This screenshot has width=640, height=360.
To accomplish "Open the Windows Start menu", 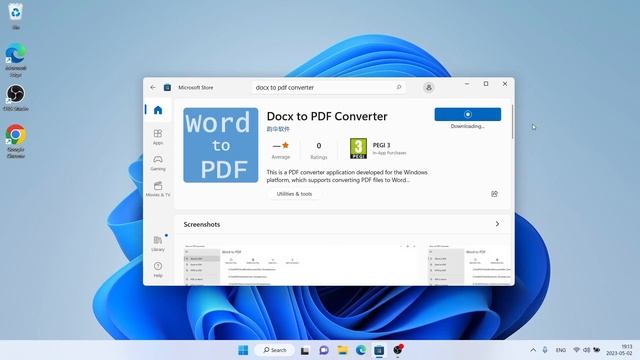I will click(x=243, y=350).
